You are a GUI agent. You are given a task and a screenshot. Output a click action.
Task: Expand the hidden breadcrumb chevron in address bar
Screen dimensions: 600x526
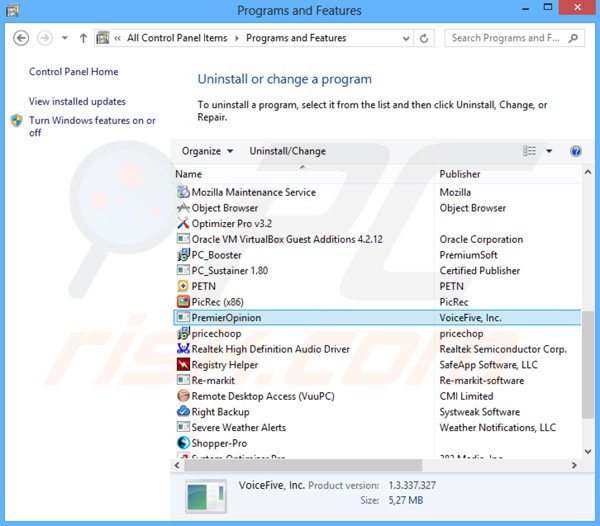(117, 38)
